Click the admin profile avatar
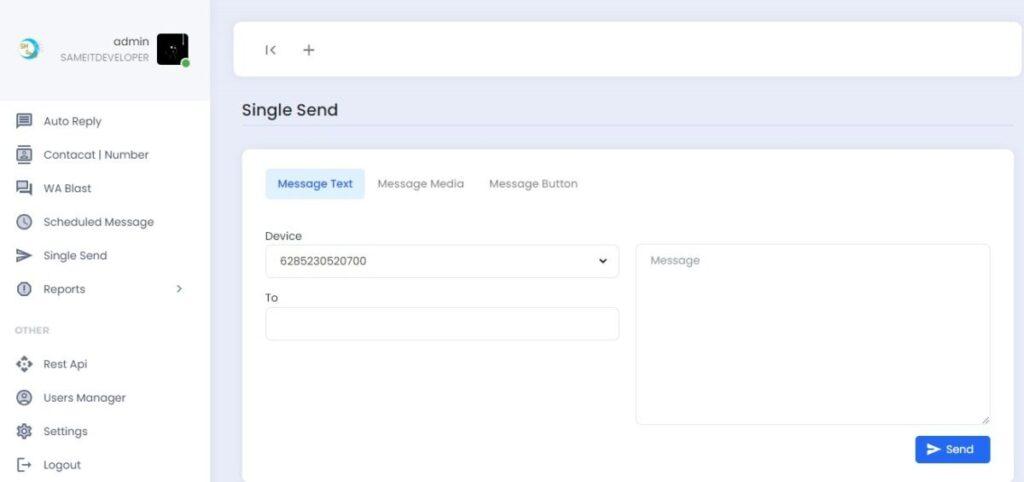1024x482 pixels. (x=172, y=49)
